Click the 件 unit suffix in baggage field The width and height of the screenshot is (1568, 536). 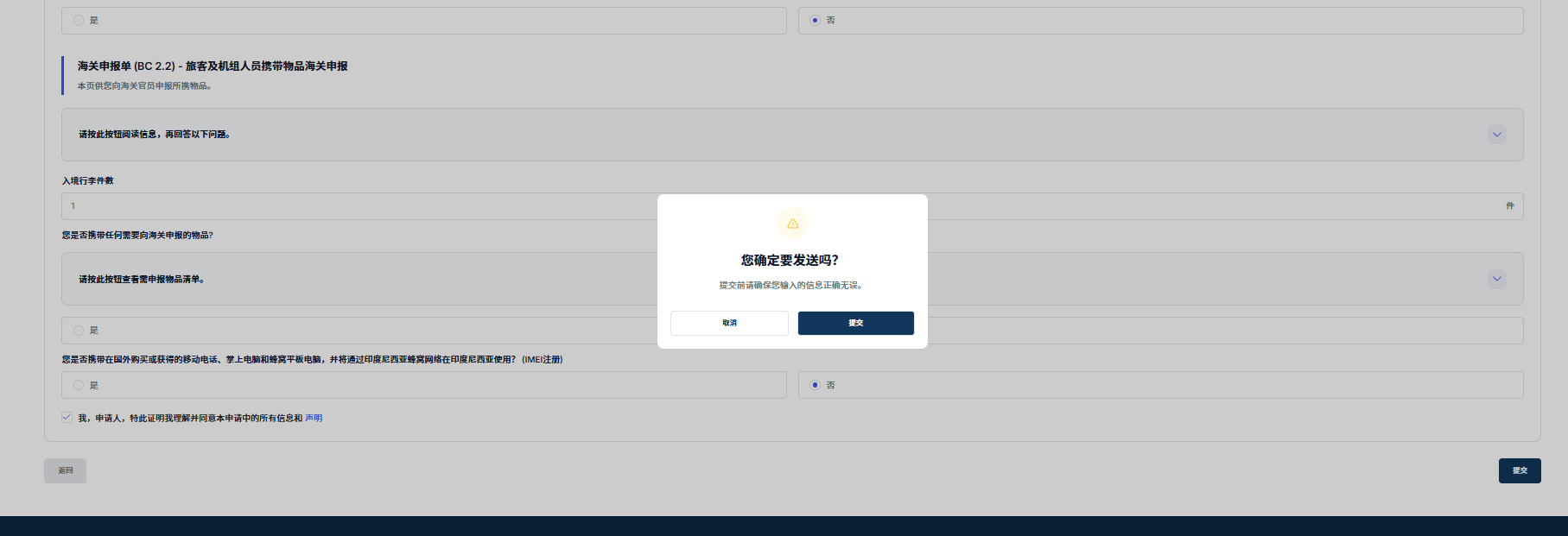(1510, 205)
